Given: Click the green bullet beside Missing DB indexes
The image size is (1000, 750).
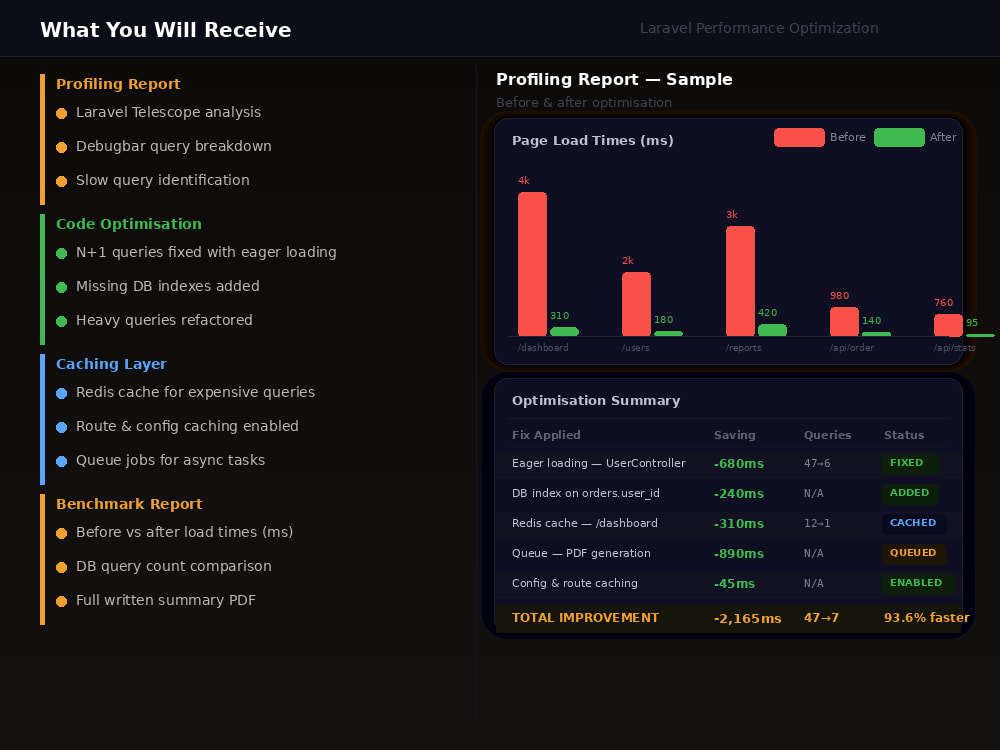Looking at the screenshot, I should pyautogui.click(x=61, y=287).
